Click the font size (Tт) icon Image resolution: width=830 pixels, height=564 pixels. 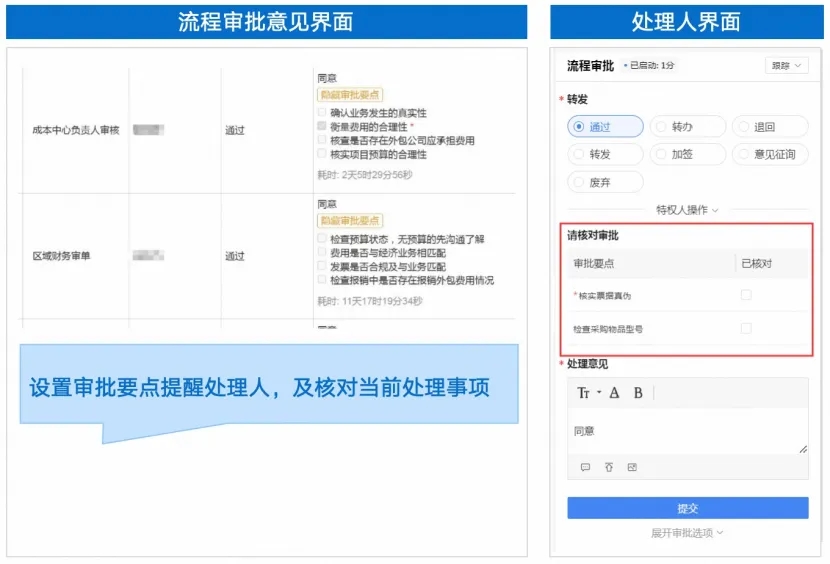point(584,393)
